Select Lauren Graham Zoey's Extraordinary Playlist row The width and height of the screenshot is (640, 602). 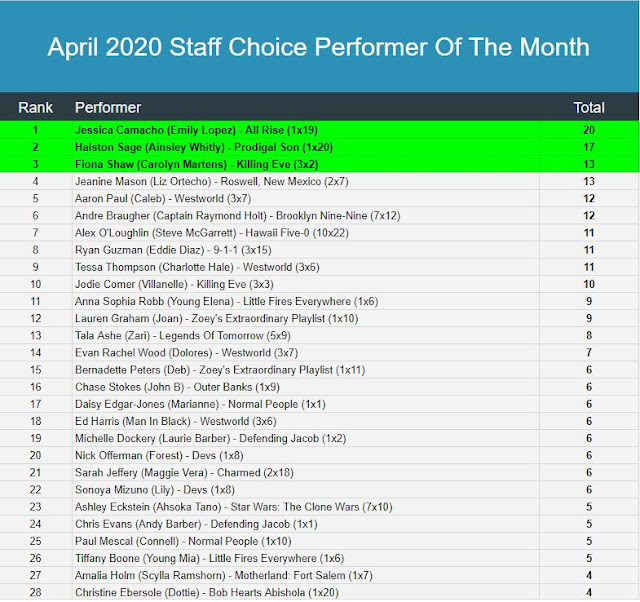320,318
